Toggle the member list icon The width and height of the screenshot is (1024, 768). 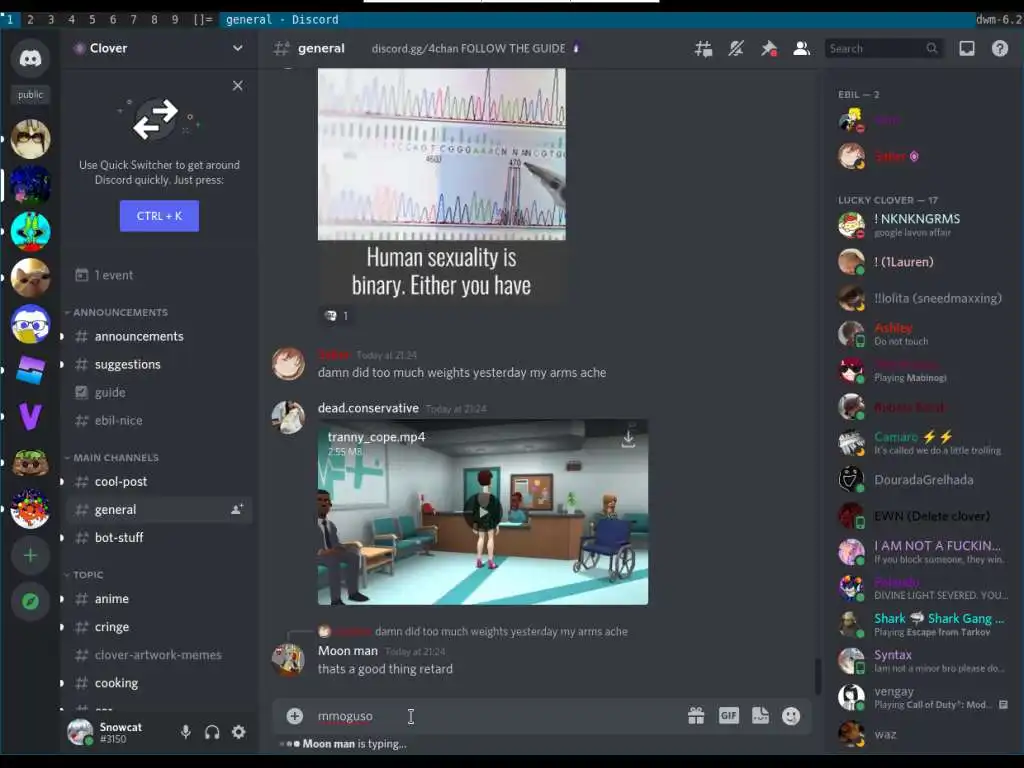[x=801, y=48]
